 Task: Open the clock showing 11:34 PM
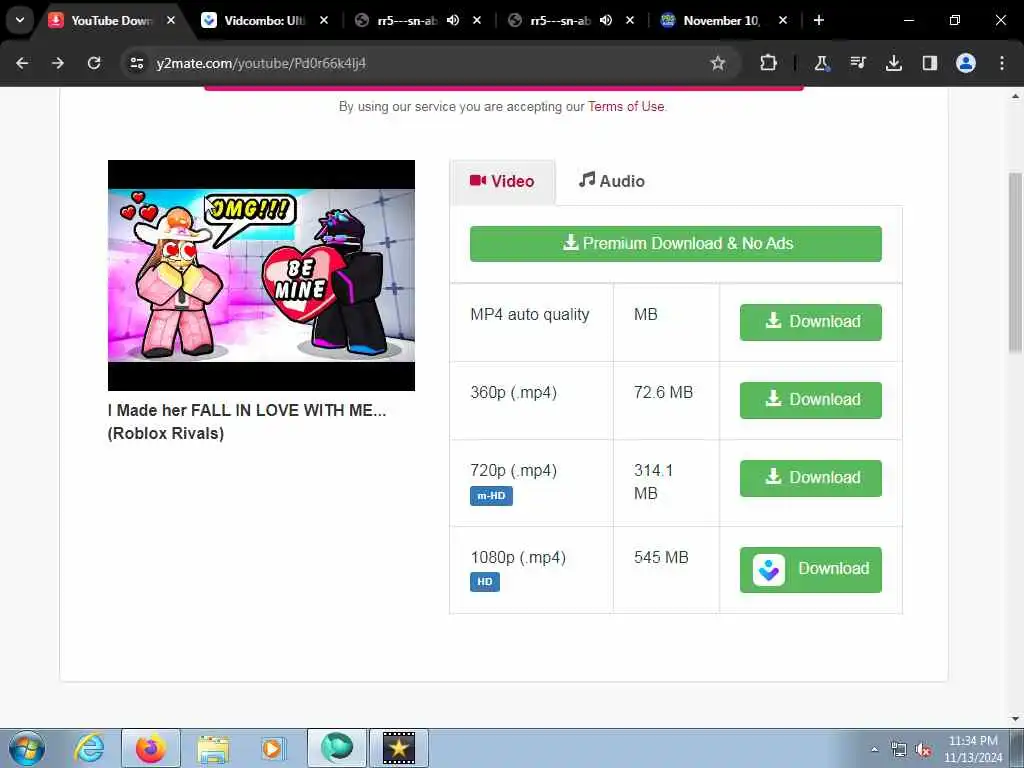(x=973, y=749)
